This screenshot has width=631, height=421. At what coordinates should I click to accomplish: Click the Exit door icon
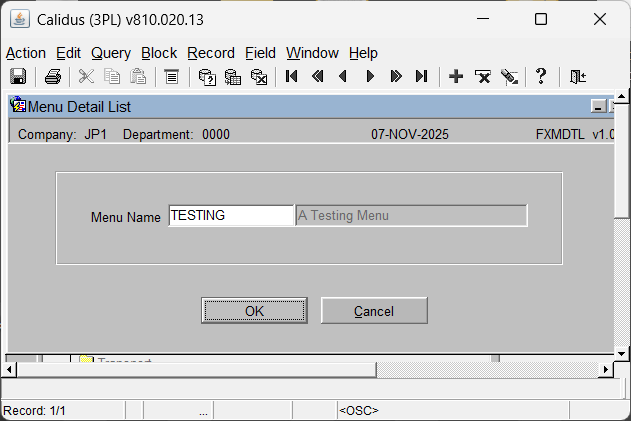click(x=578, y=76)
